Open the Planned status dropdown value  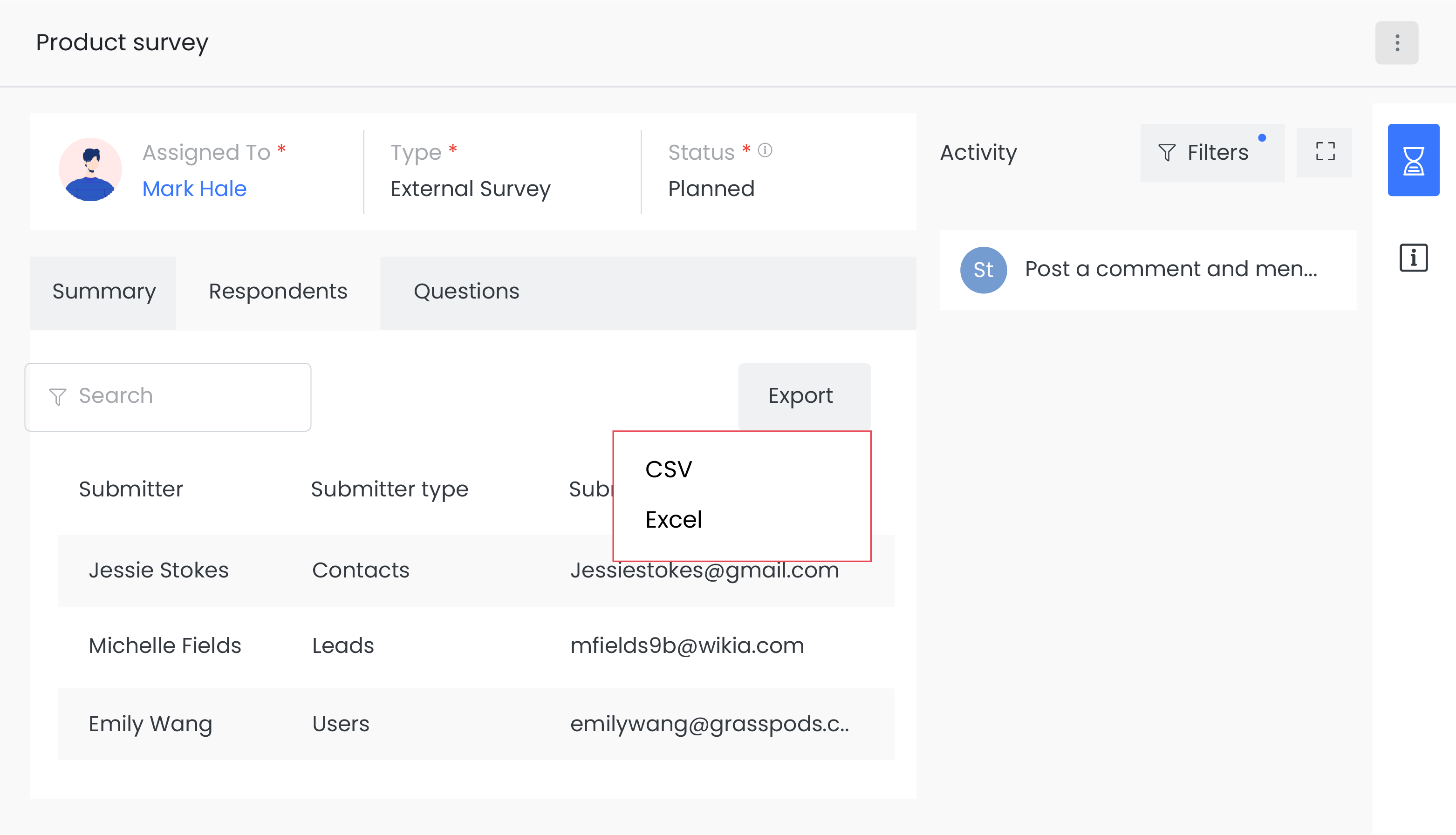click(x=711, y=189)
